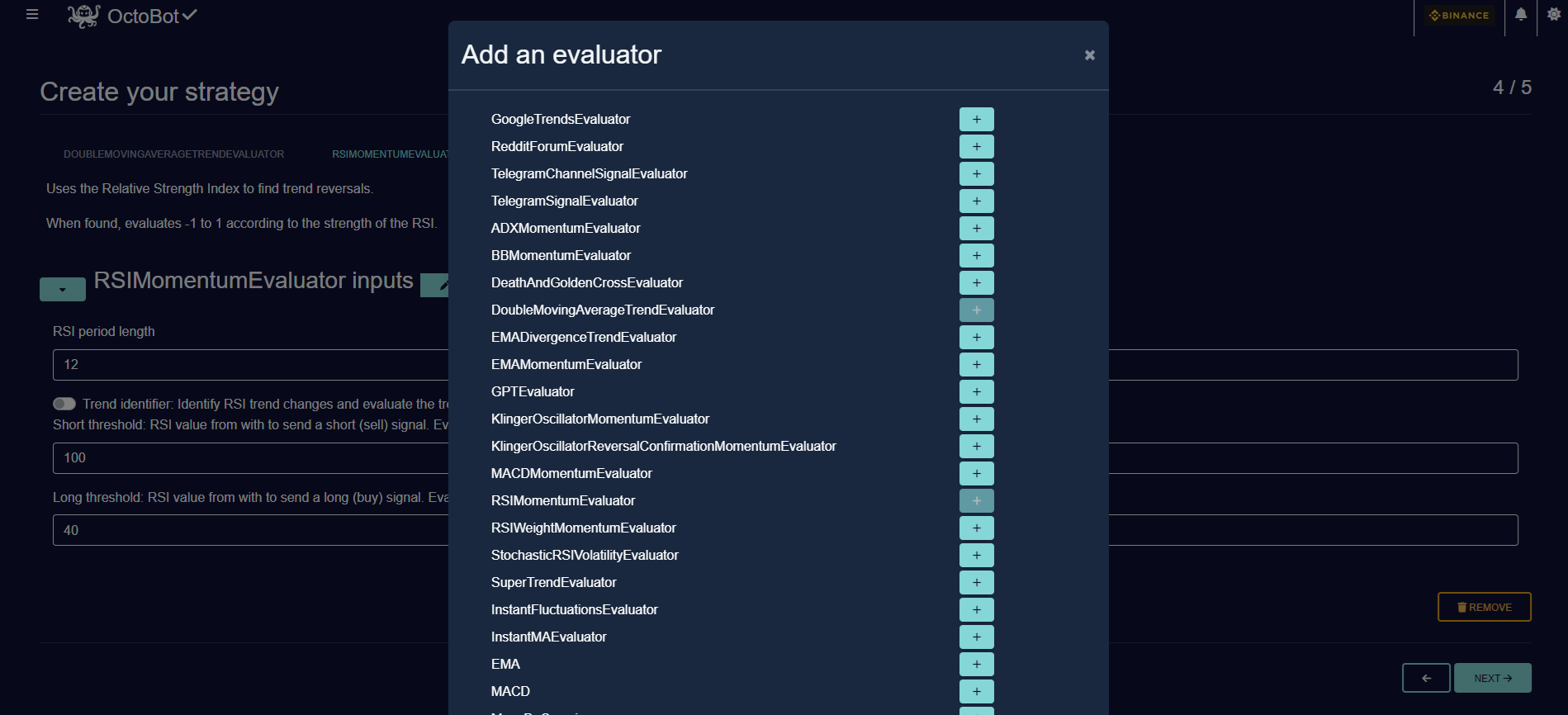Add InstantMAEvaluator with its plus button
The width and height of the screenshot is (1568, 715).
(976, 637)
